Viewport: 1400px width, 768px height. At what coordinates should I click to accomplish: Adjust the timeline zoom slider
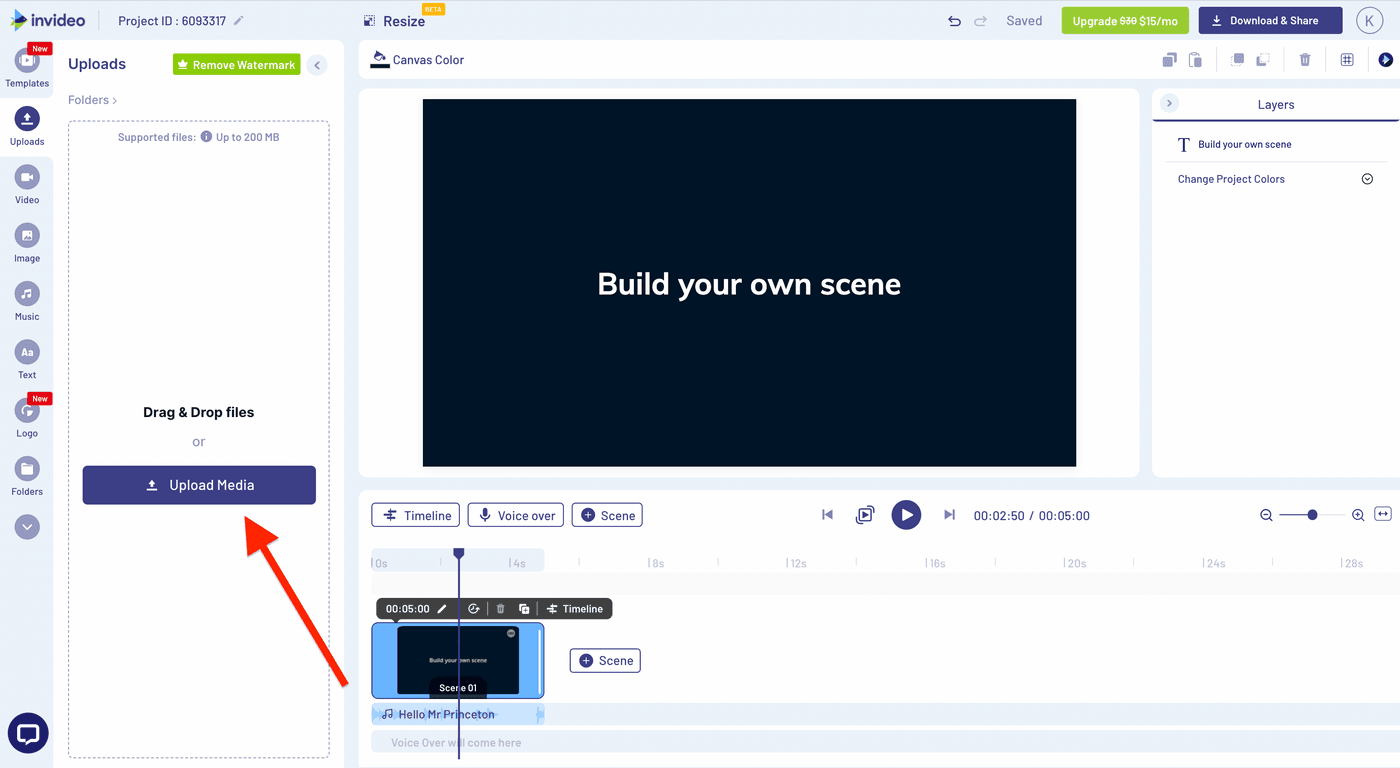1310,515
